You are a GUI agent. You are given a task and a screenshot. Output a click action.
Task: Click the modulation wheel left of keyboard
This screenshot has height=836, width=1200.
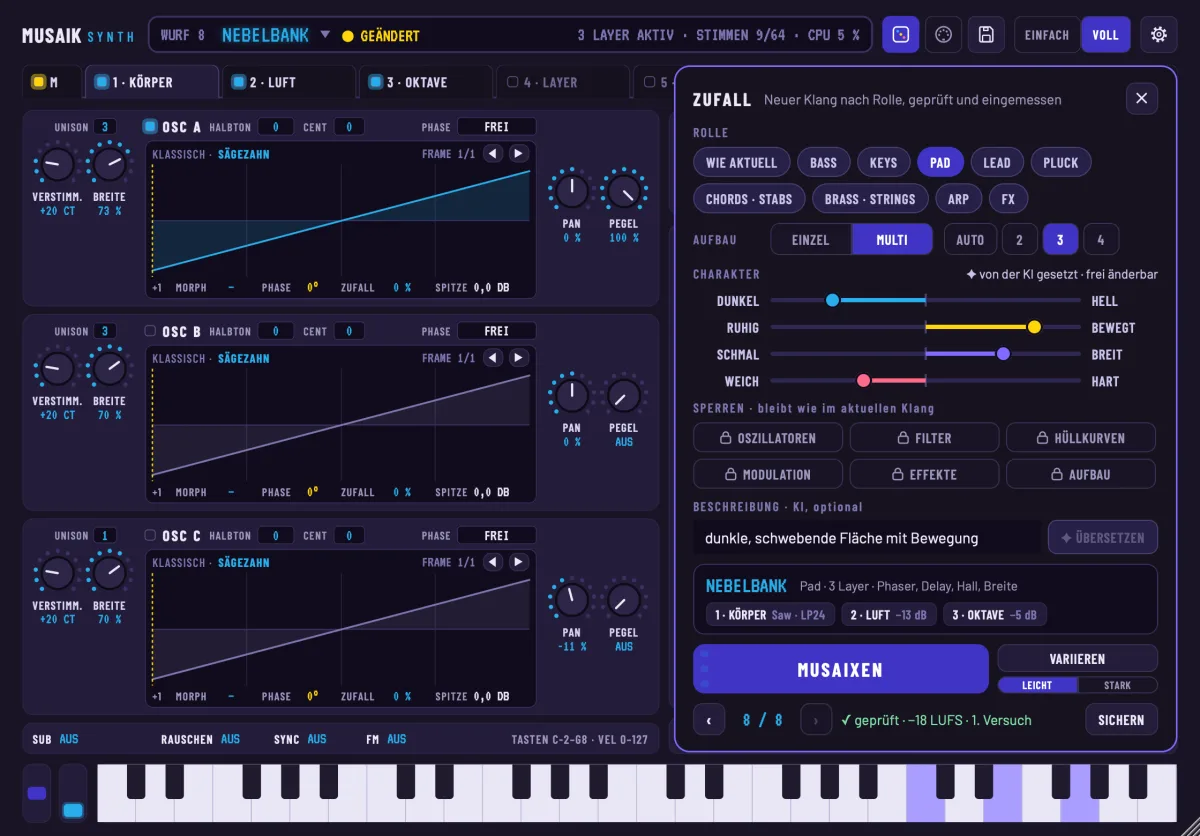coord(73,793)
